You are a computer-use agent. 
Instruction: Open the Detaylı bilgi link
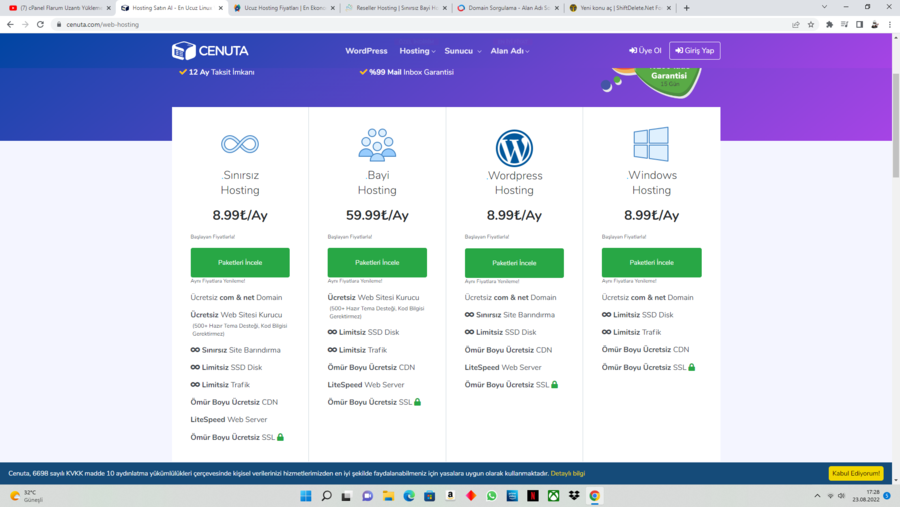coord(568,474)
